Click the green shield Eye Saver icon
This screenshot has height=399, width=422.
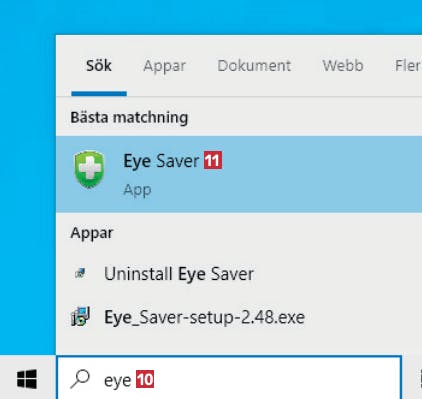pos(89,170)
